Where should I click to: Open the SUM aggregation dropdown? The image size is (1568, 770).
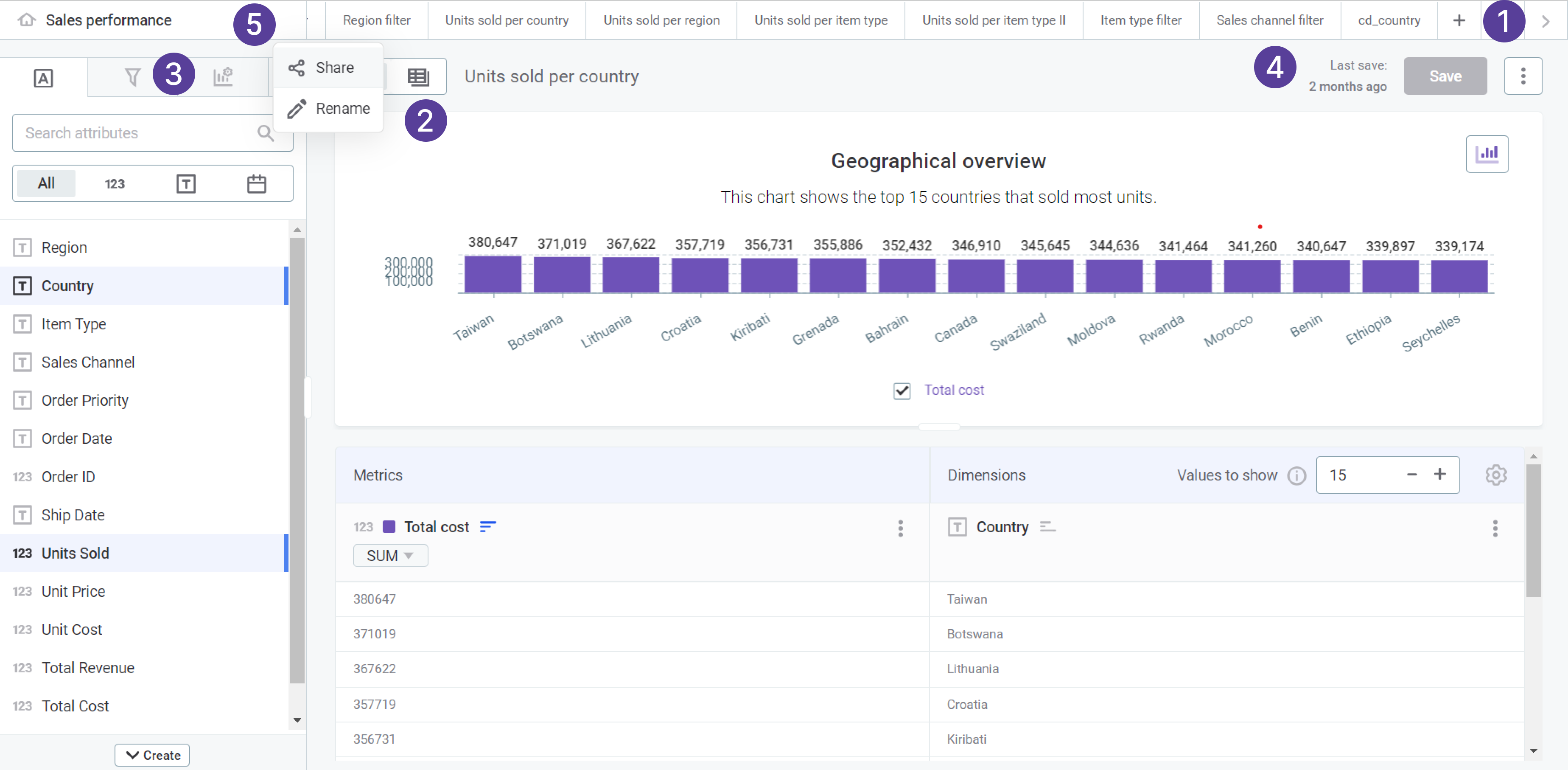390,555
